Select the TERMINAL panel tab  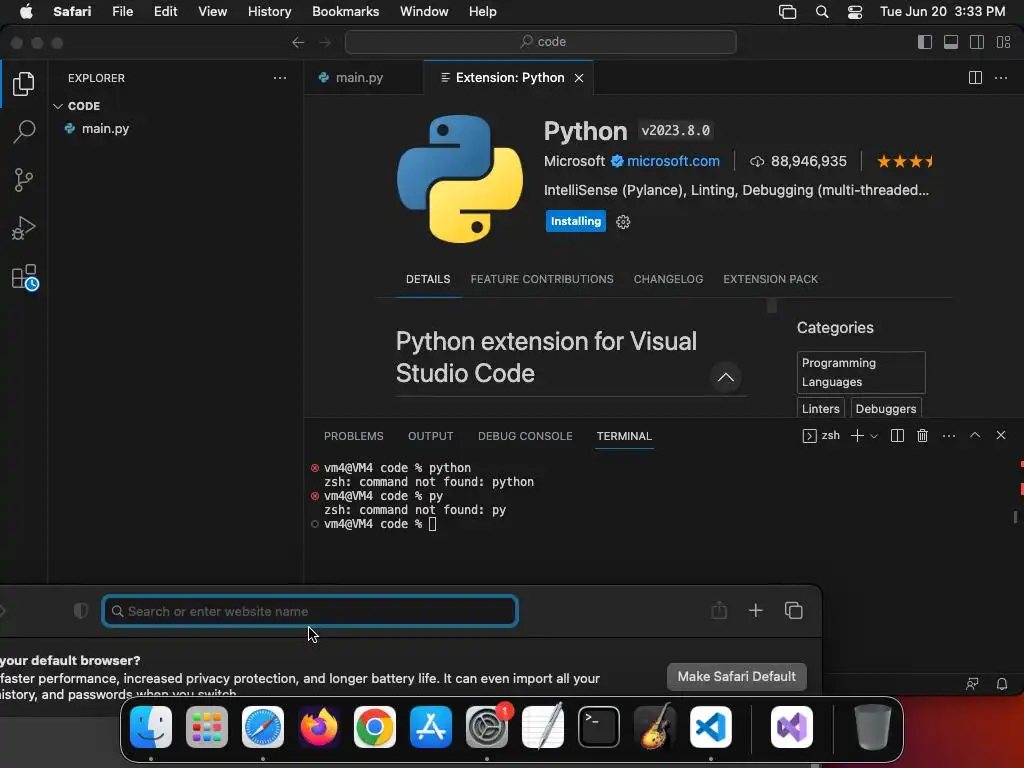[x=624, y=436]
